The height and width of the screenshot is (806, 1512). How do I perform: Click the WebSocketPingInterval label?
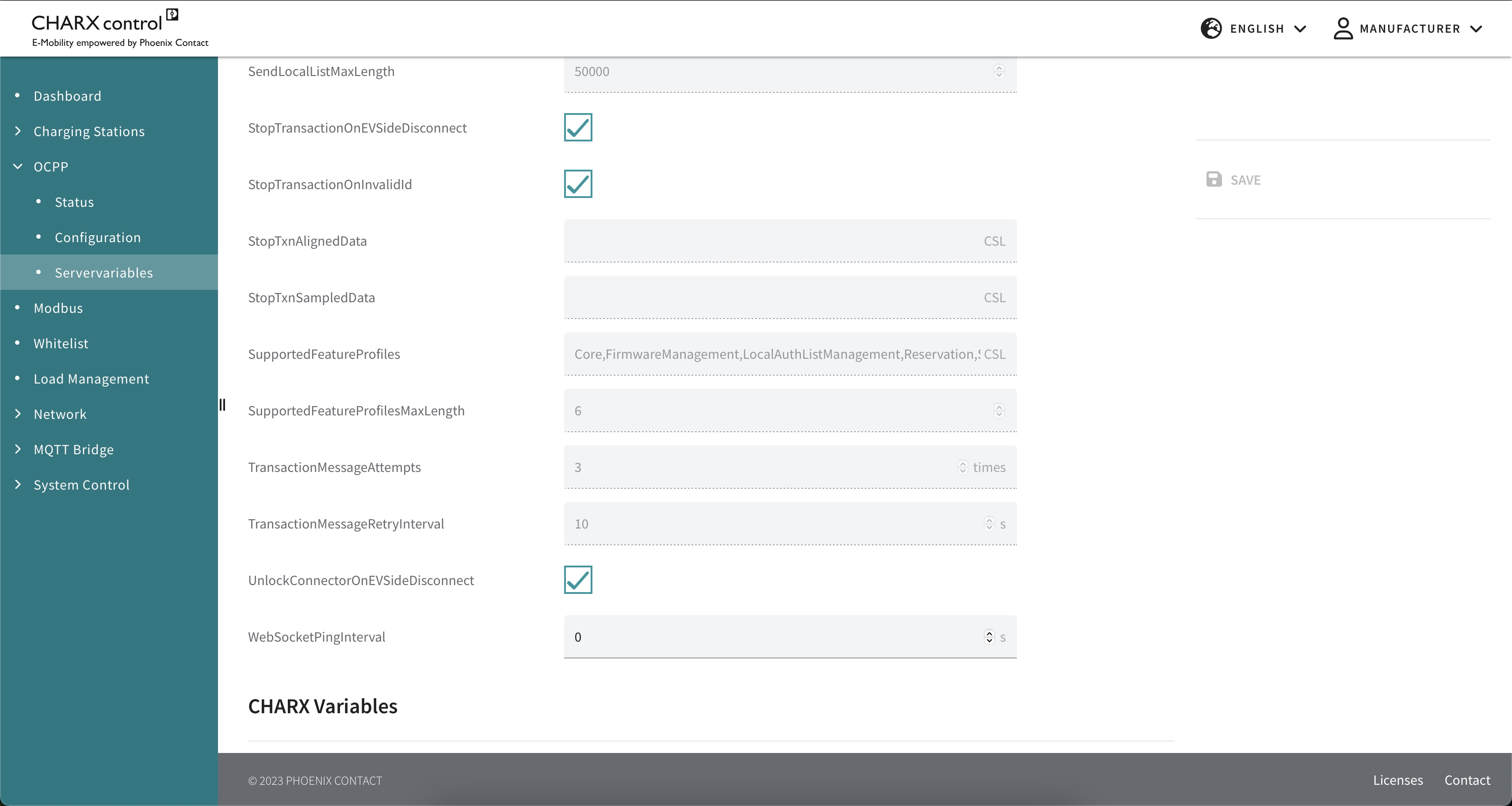pyautogui.click(x=317, y=636)
